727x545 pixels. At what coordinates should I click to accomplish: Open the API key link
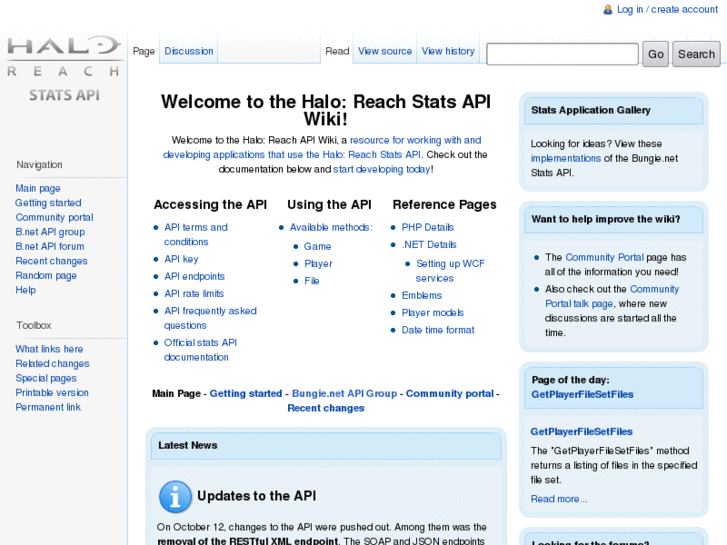click(x=181, y=259)
